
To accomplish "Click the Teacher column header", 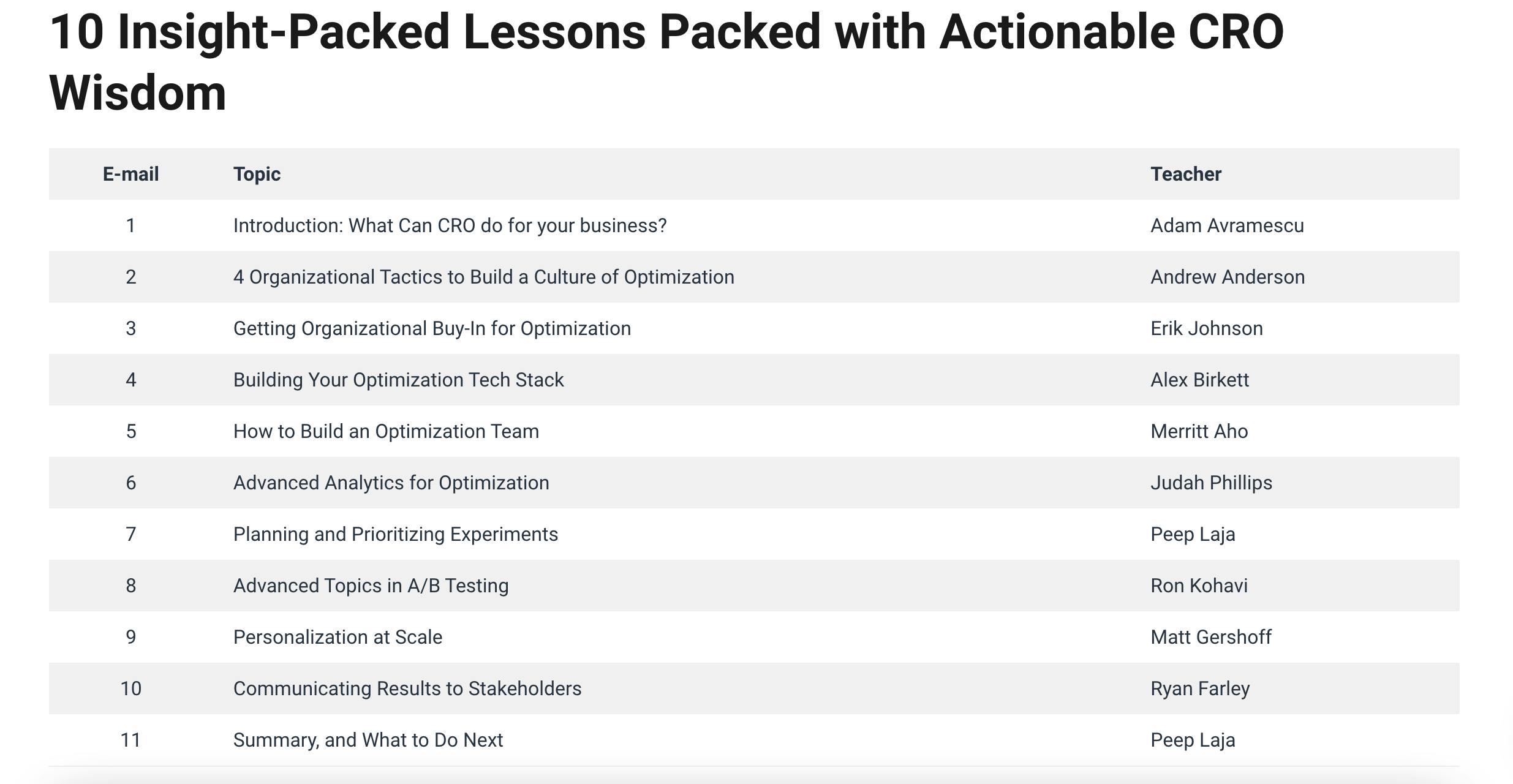I will pyautogui.click(x=1186, y=174).
